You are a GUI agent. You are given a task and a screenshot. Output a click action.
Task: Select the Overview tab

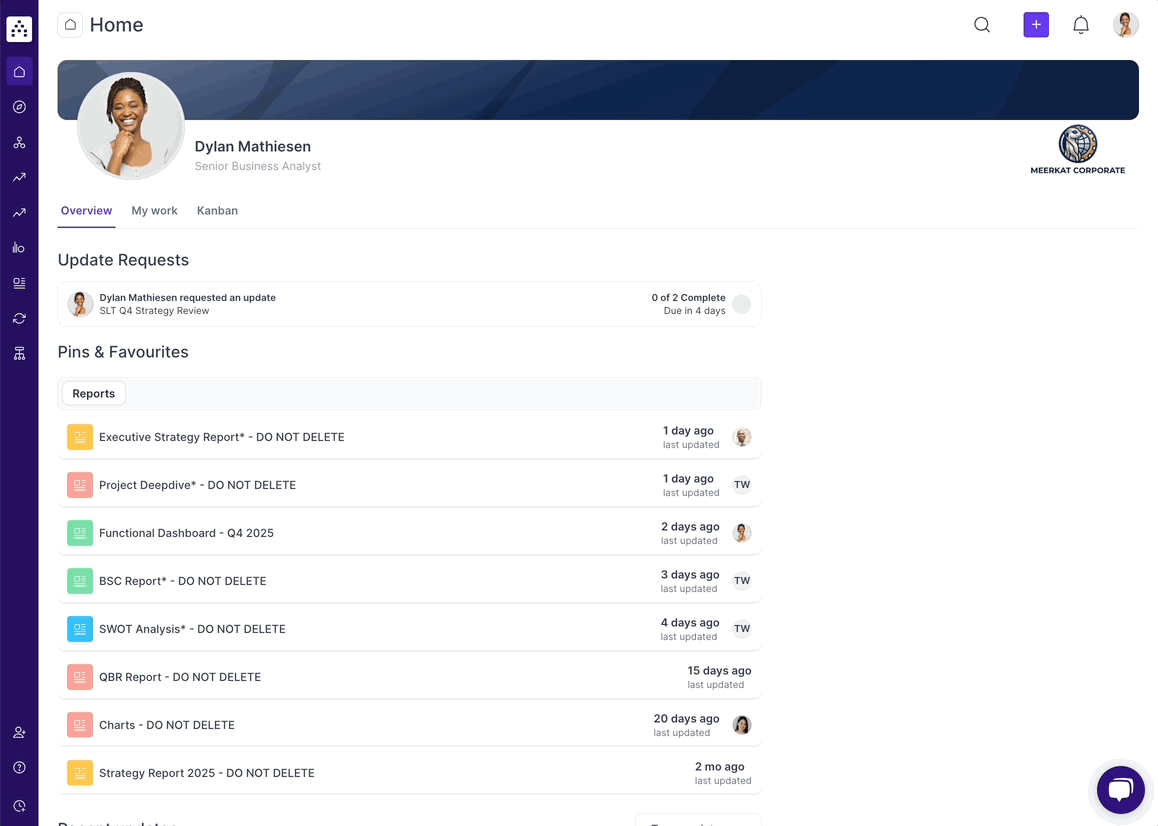click(86, 211)
